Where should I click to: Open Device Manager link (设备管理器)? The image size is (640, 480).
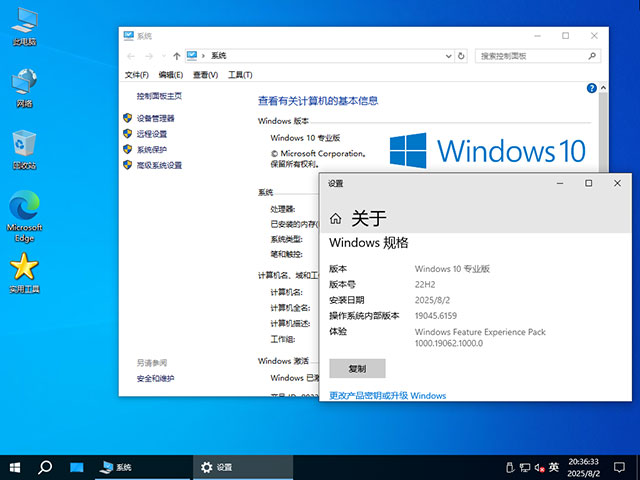(x=155, y=118)
